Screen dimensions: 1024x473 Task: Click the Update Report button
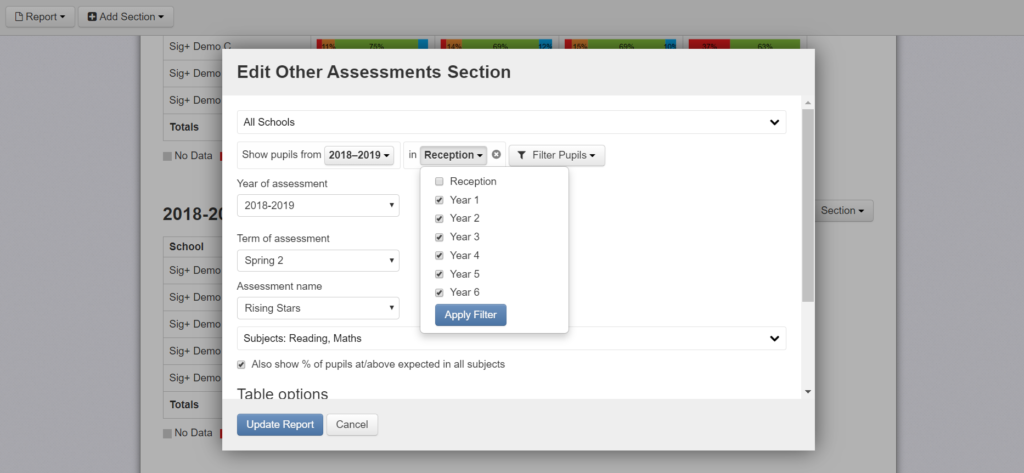point(280,425)
